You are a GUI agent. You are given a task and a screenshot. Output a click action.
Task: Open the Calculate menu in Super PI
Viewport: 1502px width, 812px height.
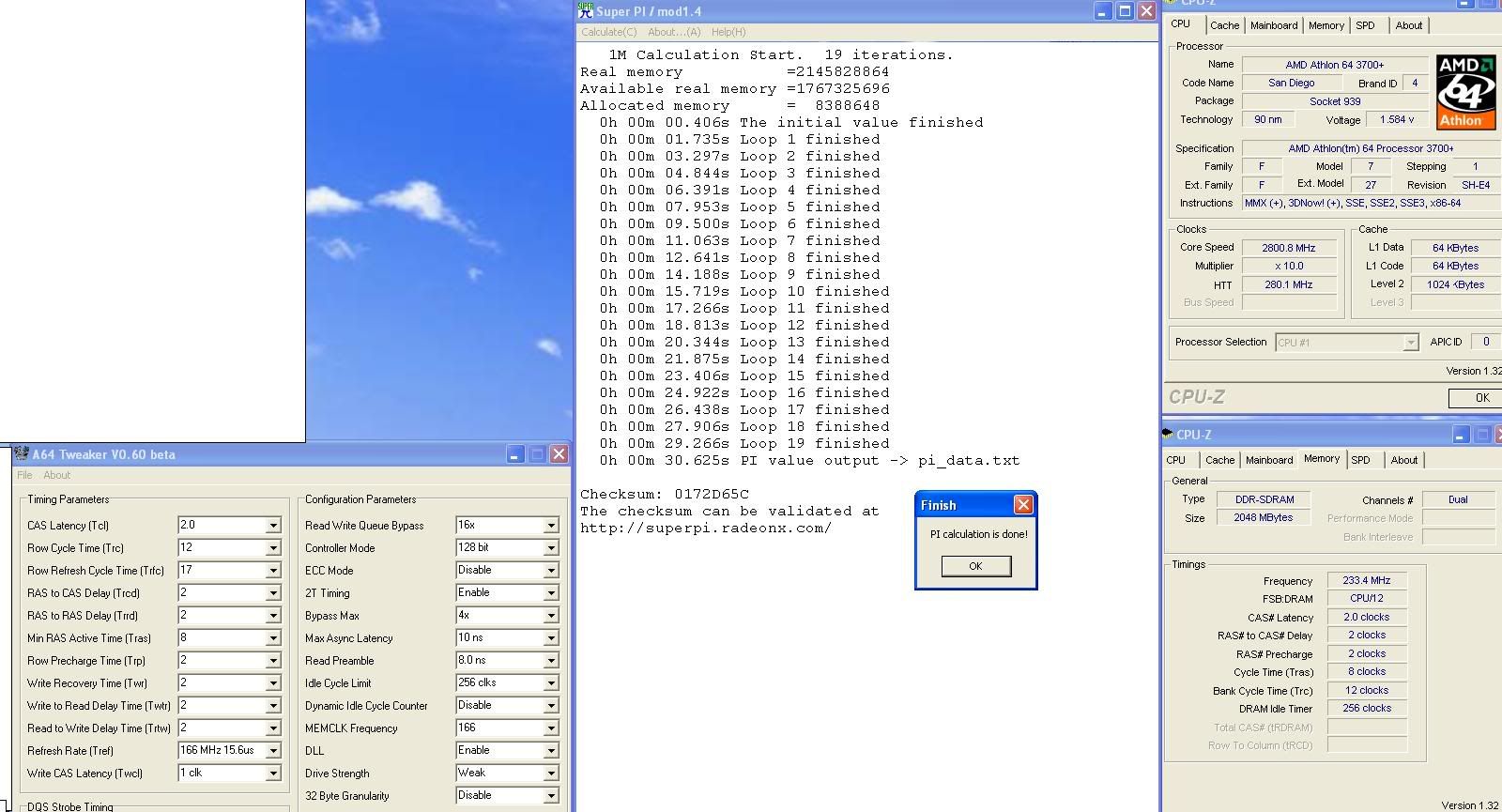[x=608, y=32]
